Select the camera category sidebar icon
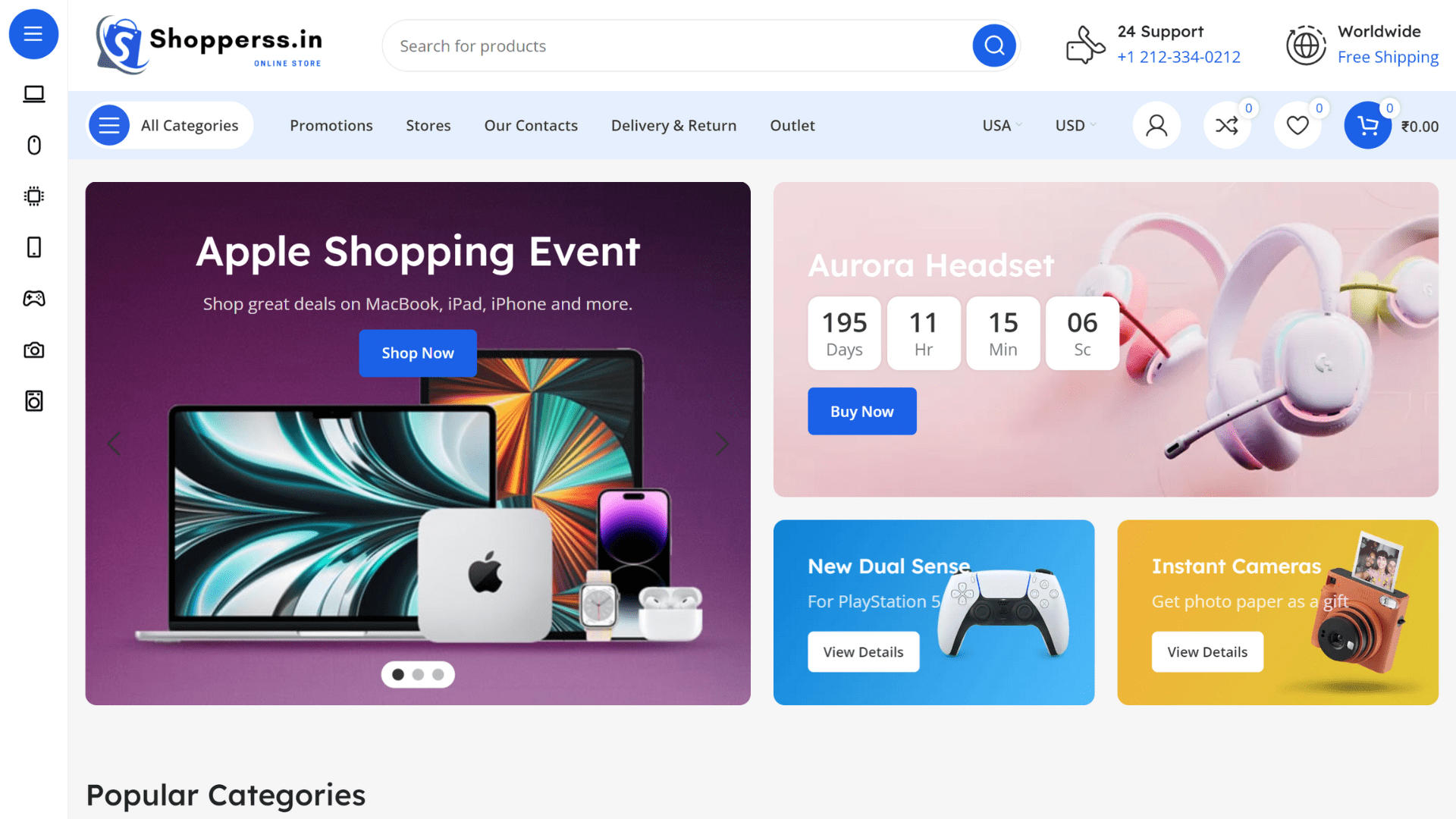The height and width of the screenshot is (819, 1456). point(33,350)
